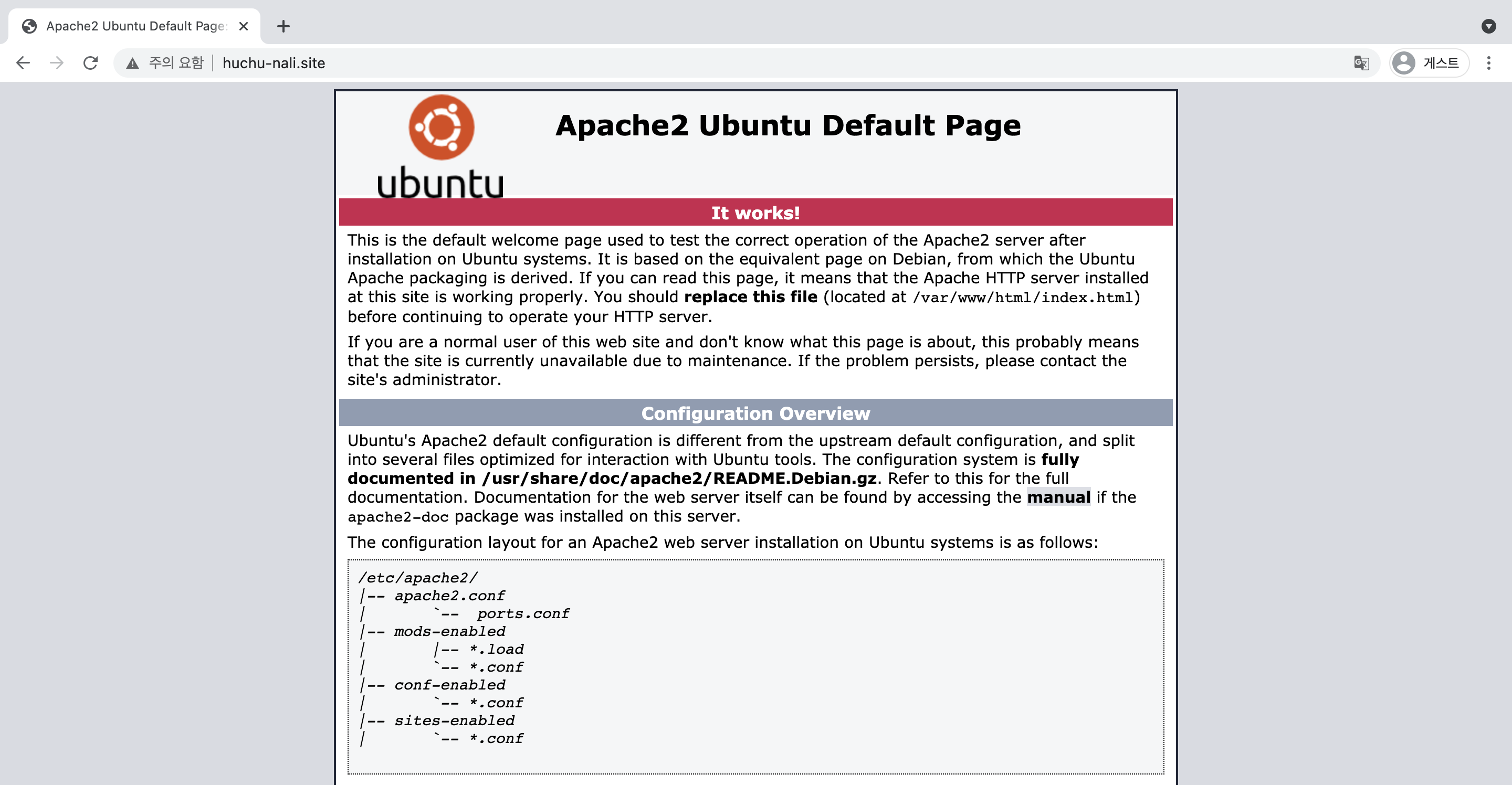Click the Configuration Overview header bar

[x=755, y=413]
